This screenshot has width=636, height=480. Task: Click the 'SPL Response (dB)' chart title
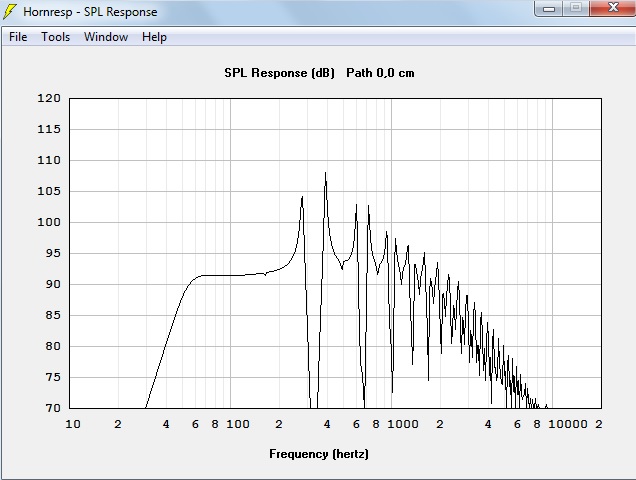[279, 73]
